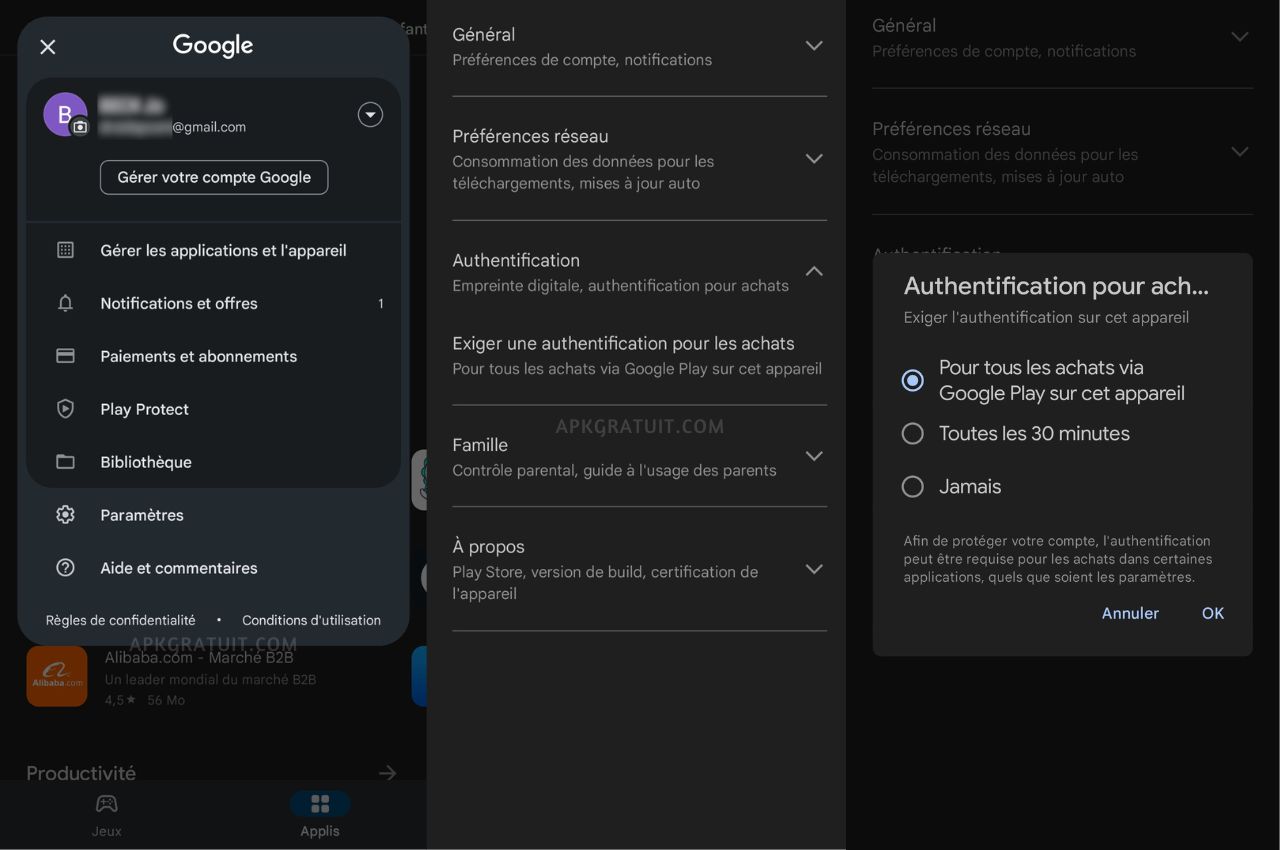Click Notifications et offres count badge 1
Viewport: 1280px width, 850px height.
click(381, 303)
